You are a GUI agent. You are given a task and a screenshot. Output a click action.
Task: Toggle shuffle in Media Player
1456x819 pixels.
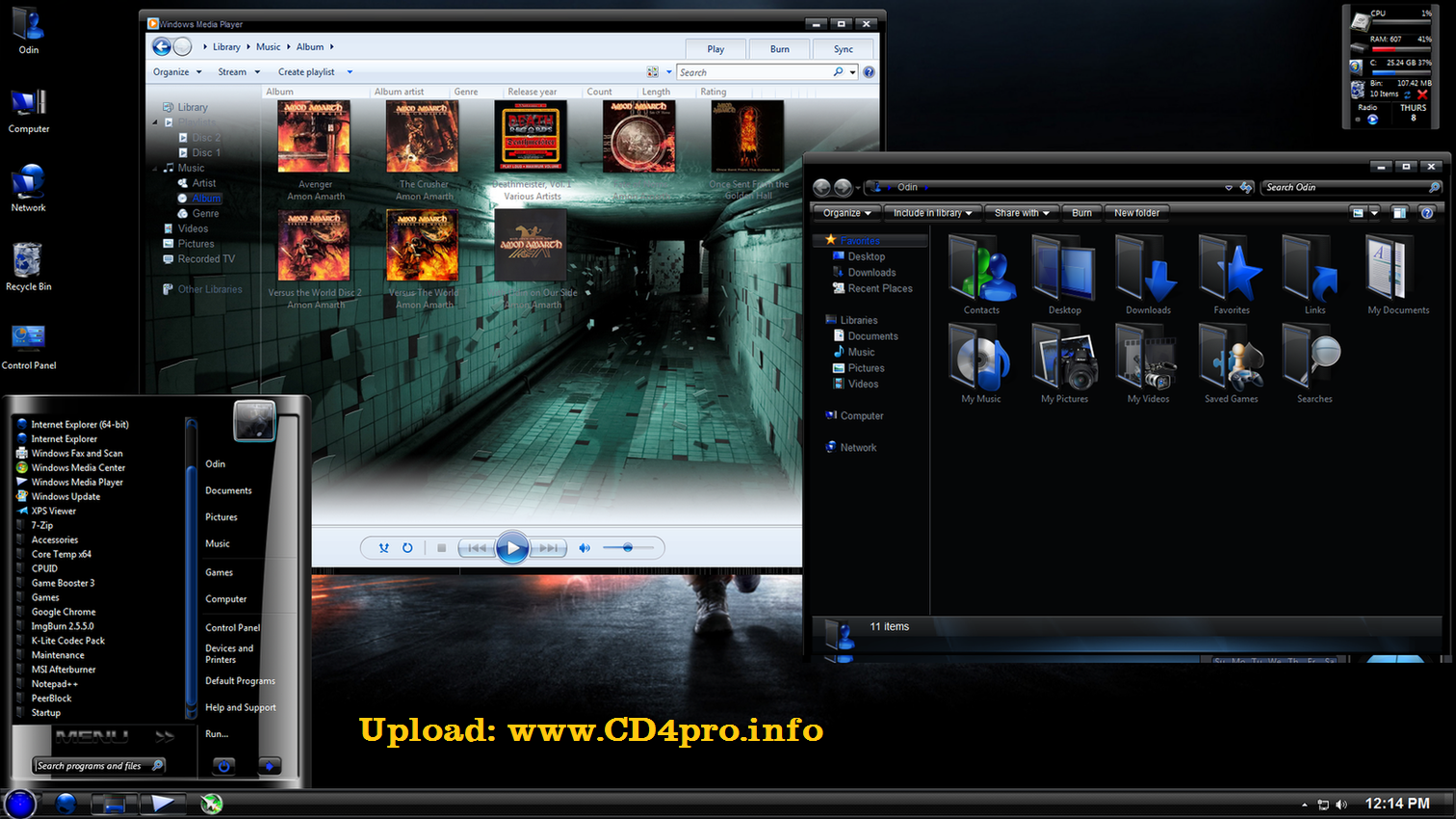tap(383, 548)
